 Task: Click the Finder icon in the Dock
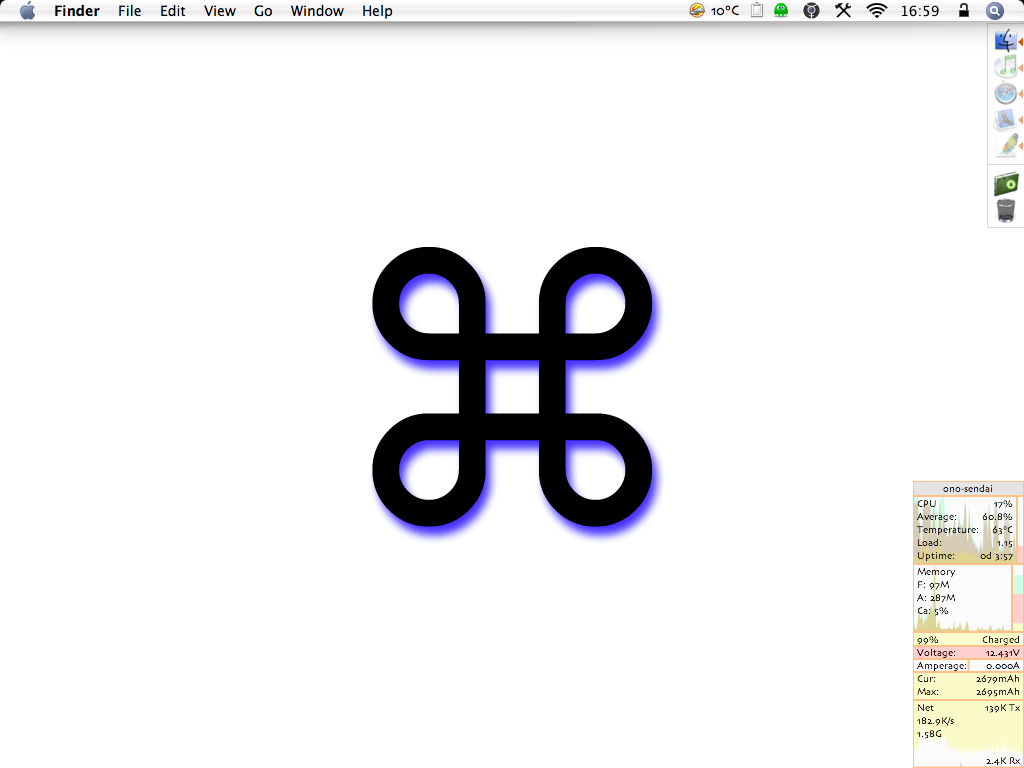[1006, 40]
